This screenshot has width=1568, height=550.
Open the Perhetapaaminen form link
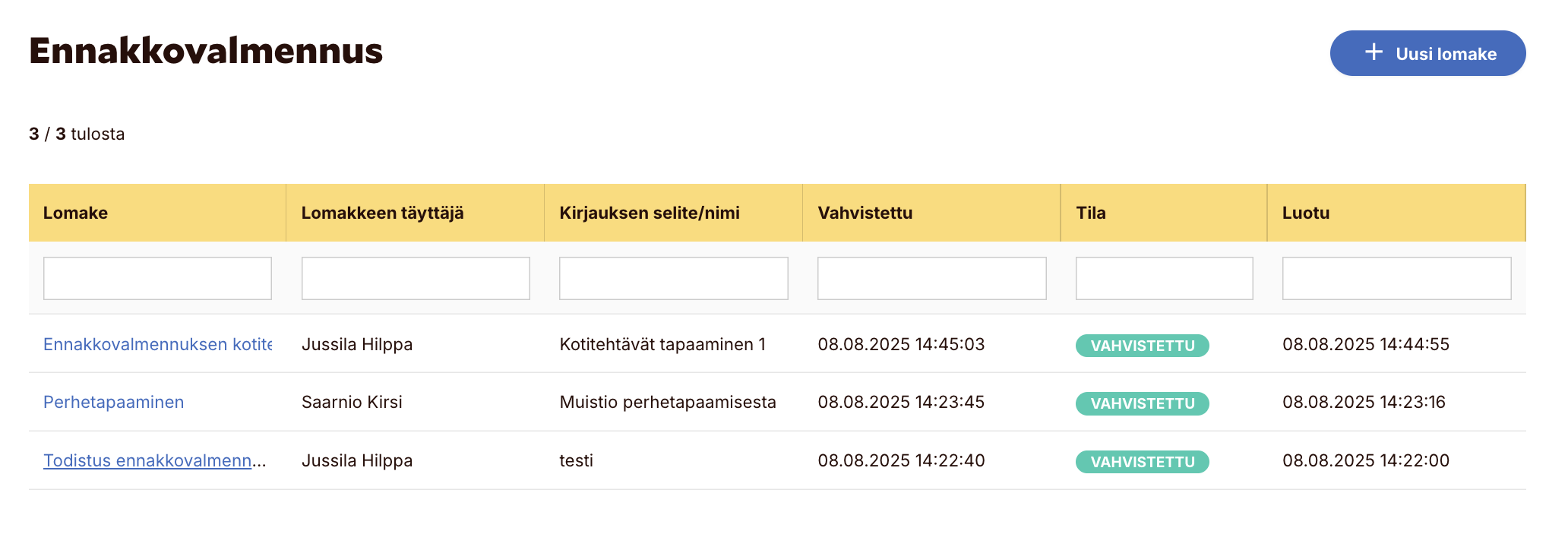[113, 402]
